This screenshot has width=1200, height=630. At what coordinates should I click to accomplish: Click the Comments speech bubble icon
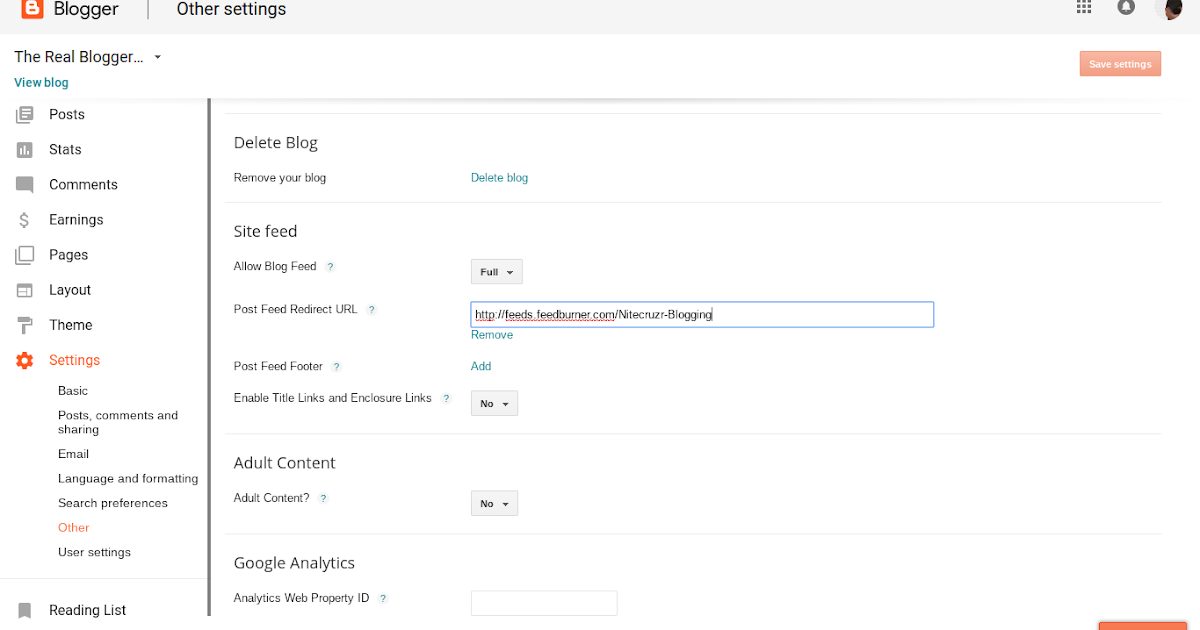pos(24,184)
